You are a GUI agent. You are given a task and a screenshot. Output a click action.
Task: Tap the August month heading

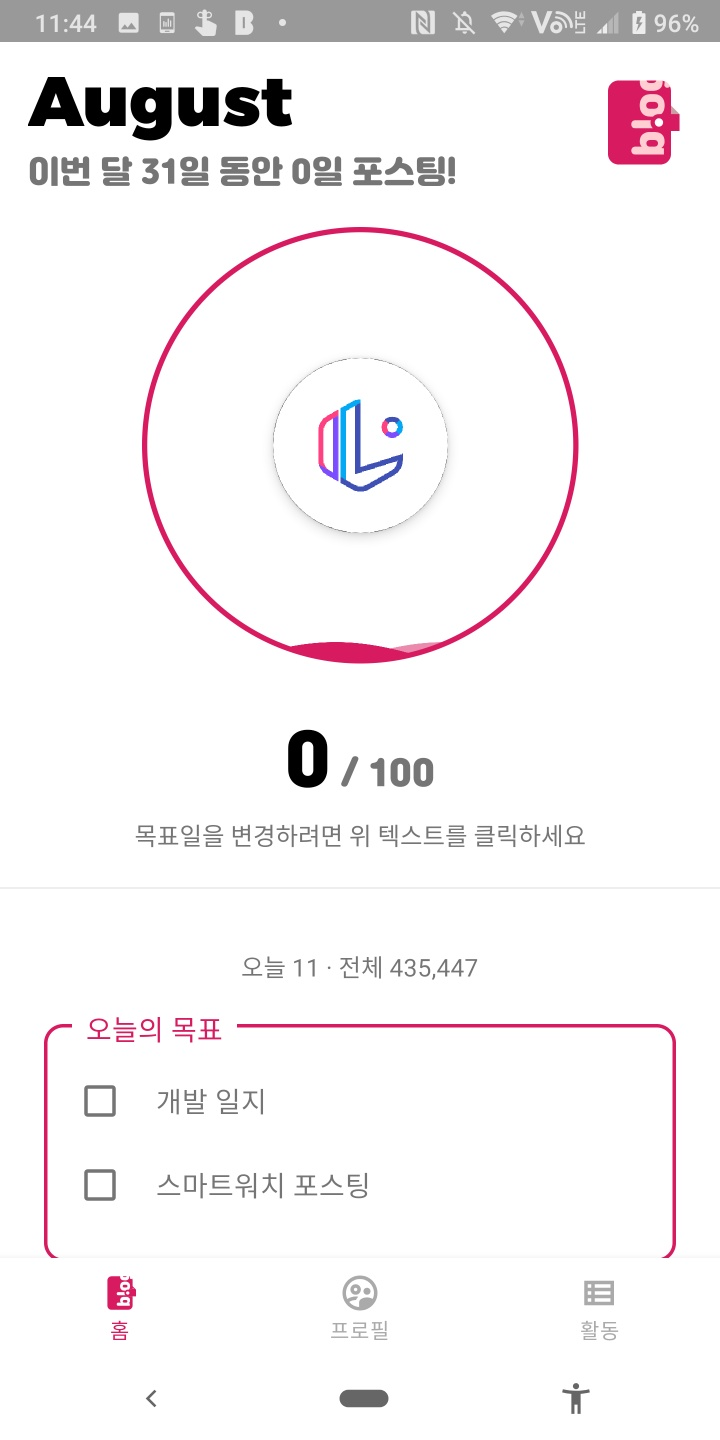[160, 102]
